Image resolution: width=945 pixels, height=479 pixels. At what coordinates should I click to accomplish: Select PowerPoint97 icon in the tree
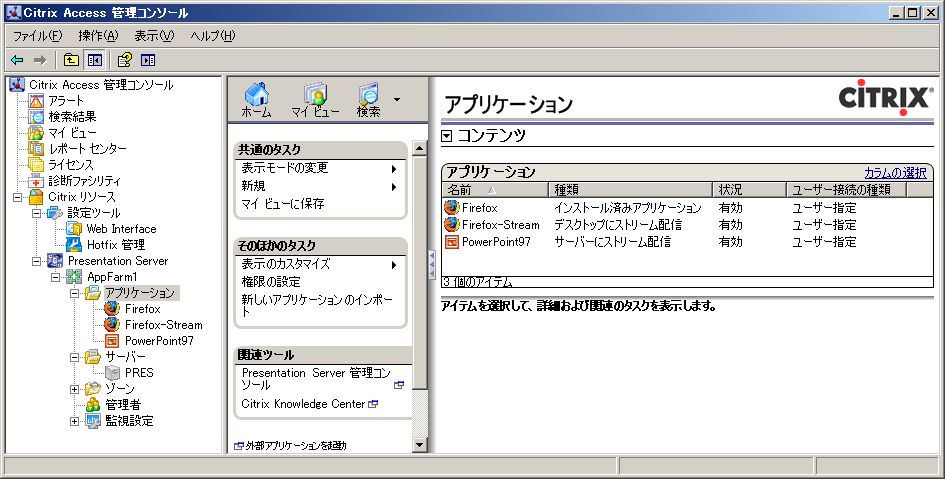click(x=112, y=340)
